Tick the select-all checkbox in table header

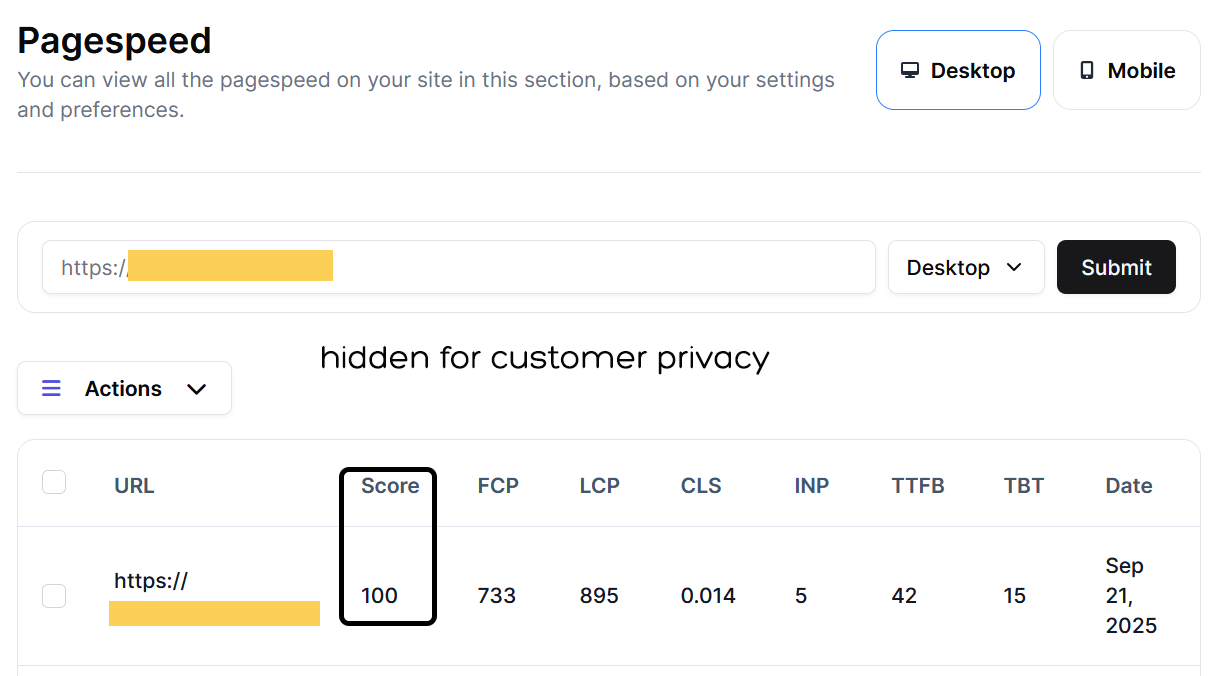pyautogui.click(x=54, y=483)
